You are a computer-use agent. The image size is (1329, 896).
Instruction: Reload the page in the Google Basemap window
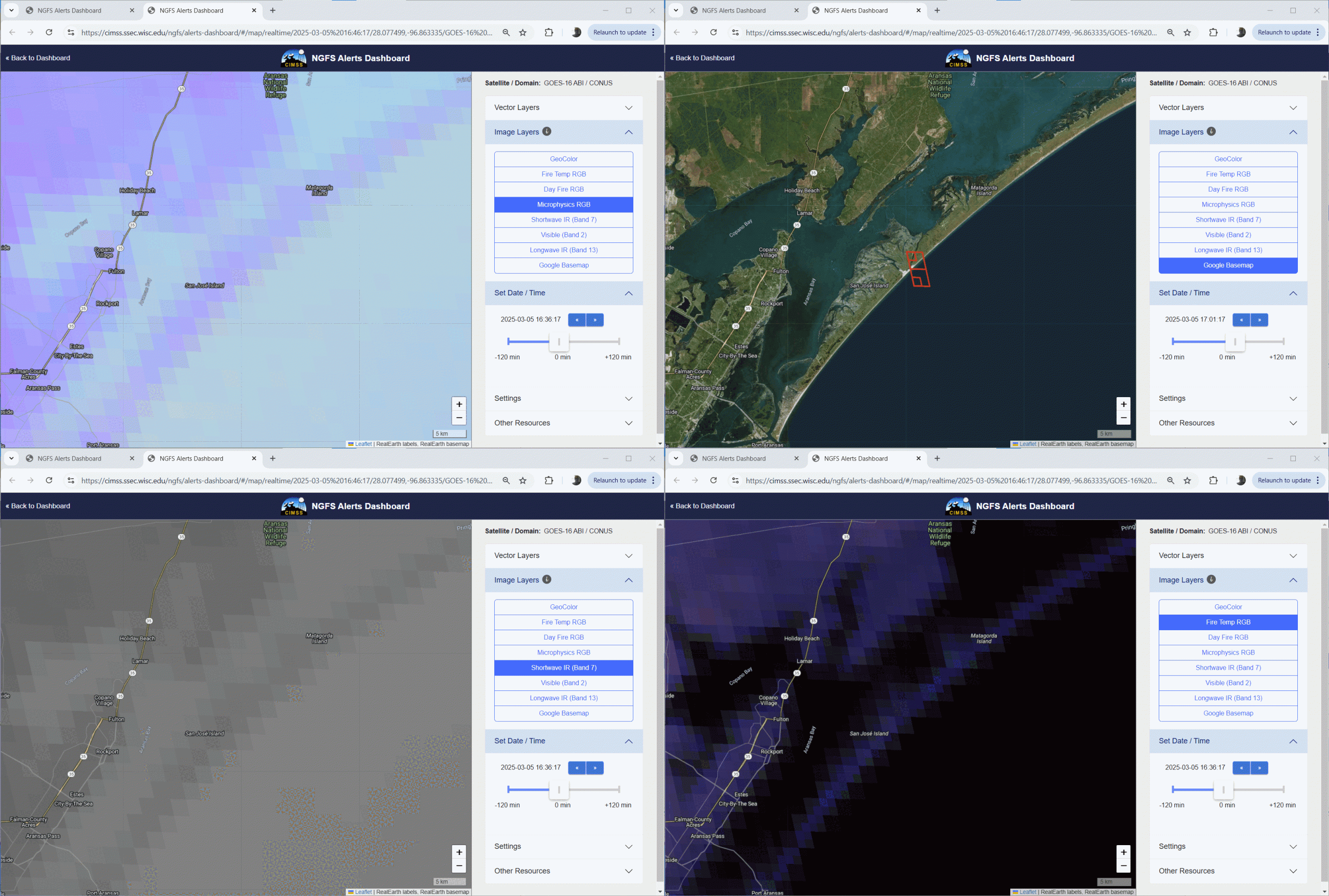[714, 33]
